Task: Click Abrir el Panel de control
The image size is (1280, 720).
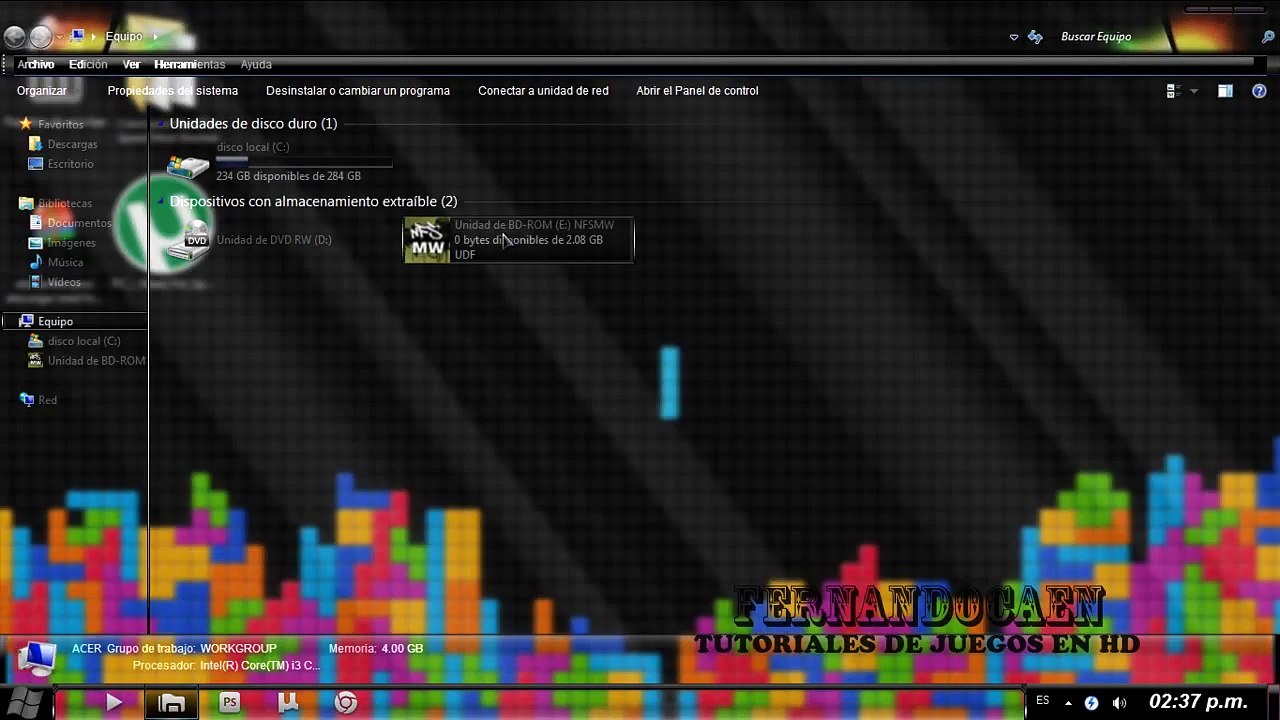Action: (x=697, y=90)
